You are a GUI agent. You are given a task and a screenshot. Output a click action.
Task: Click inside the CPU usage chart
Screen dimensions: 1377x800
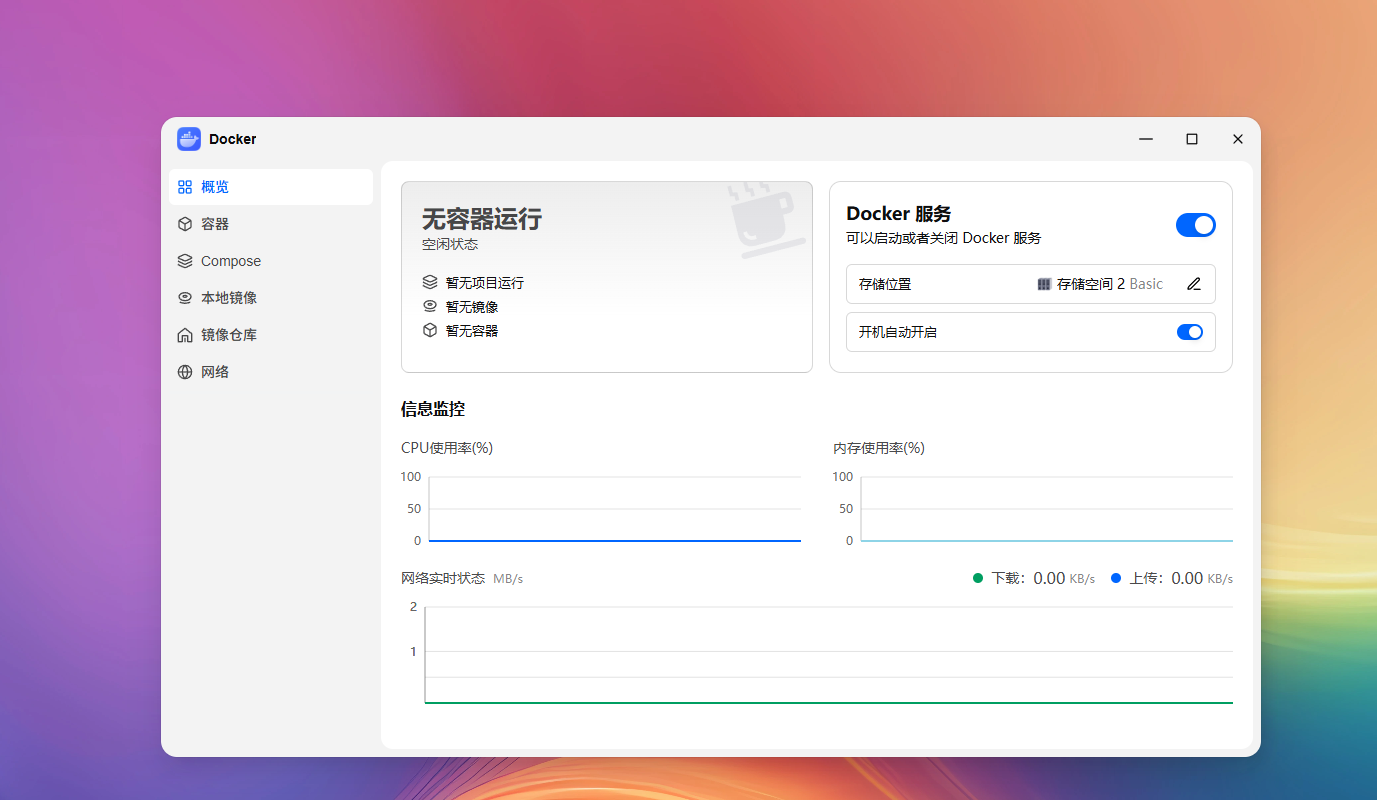coord(615,509)
